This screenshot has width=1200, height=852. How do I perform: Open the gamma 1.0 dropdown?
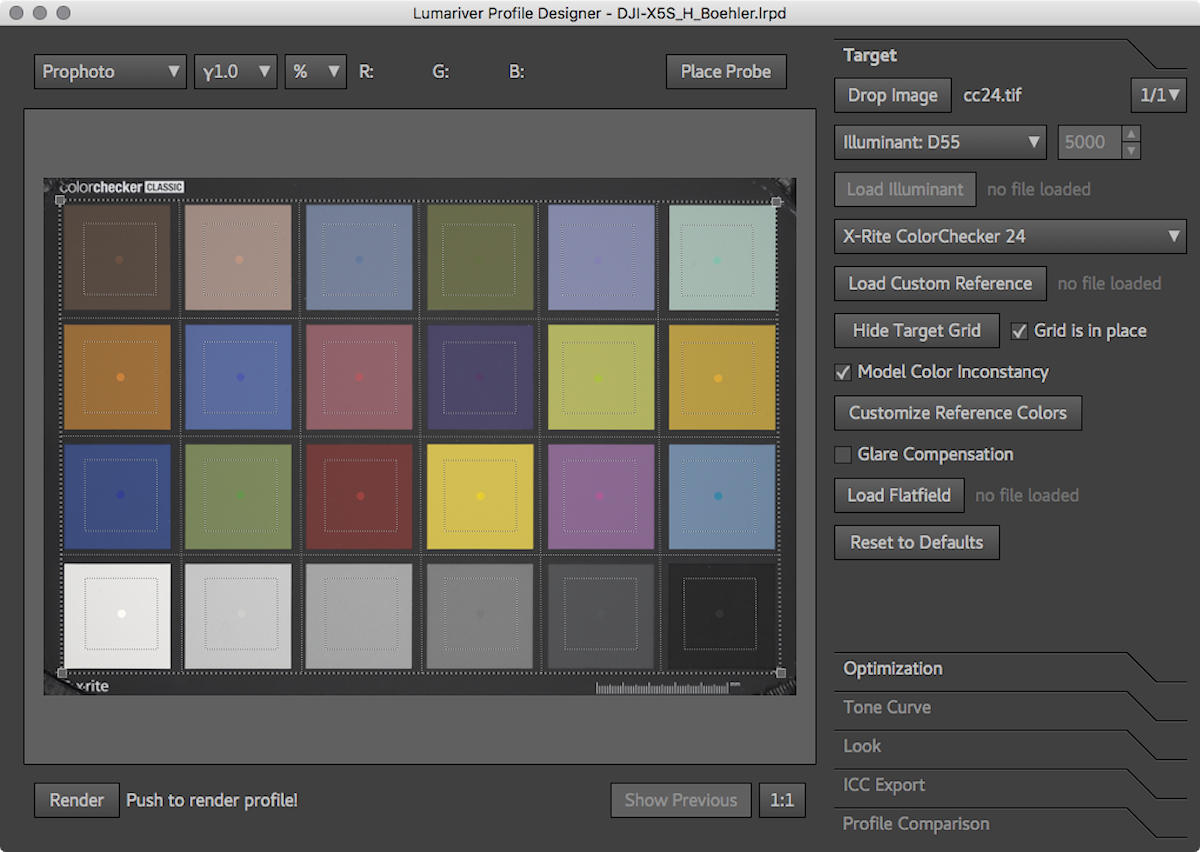pos(235,72)
